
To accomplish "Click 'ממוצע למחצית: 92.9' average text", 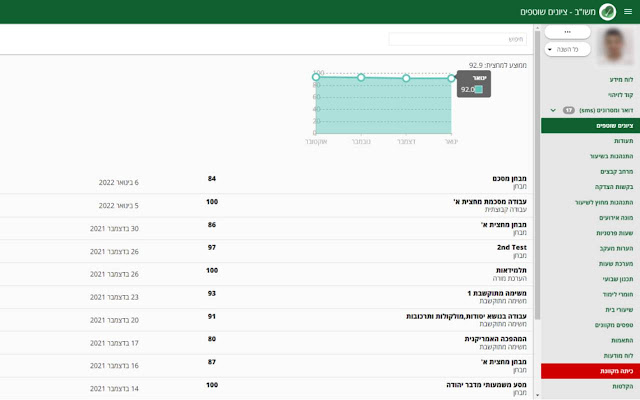I will tap(498, 65).
